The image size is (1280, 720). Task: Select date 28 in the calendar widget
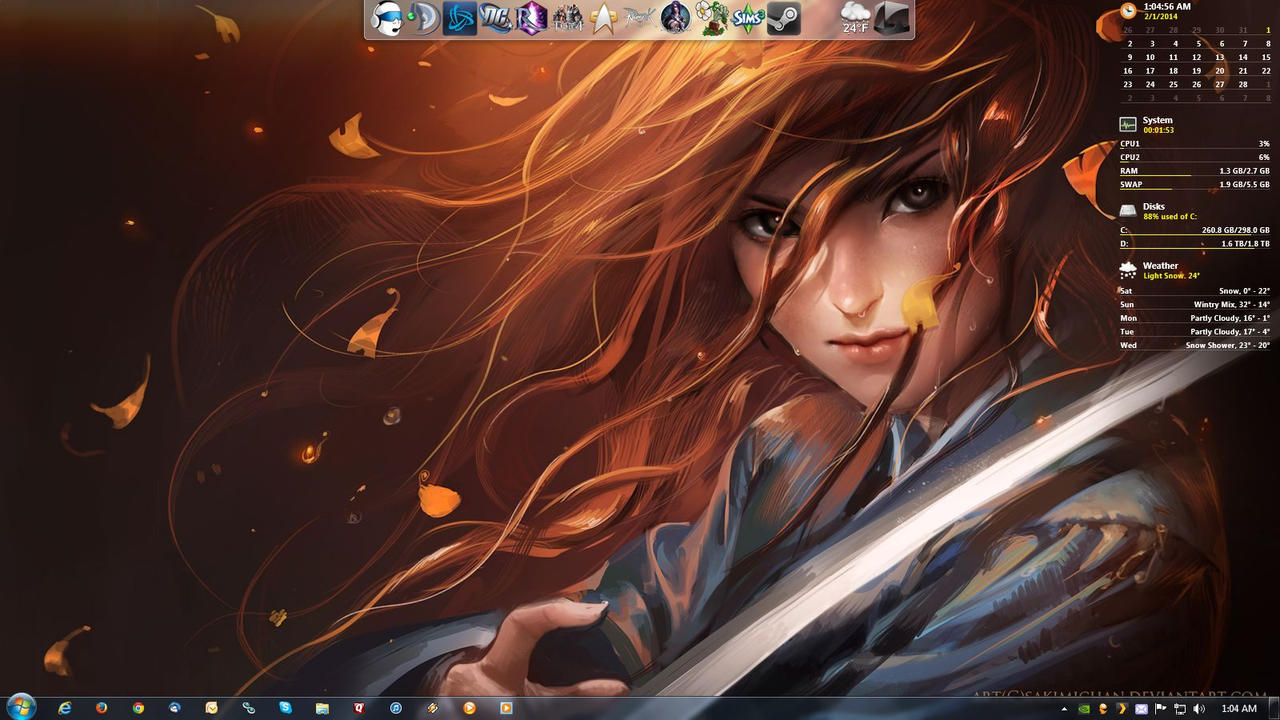[1243, 84]
